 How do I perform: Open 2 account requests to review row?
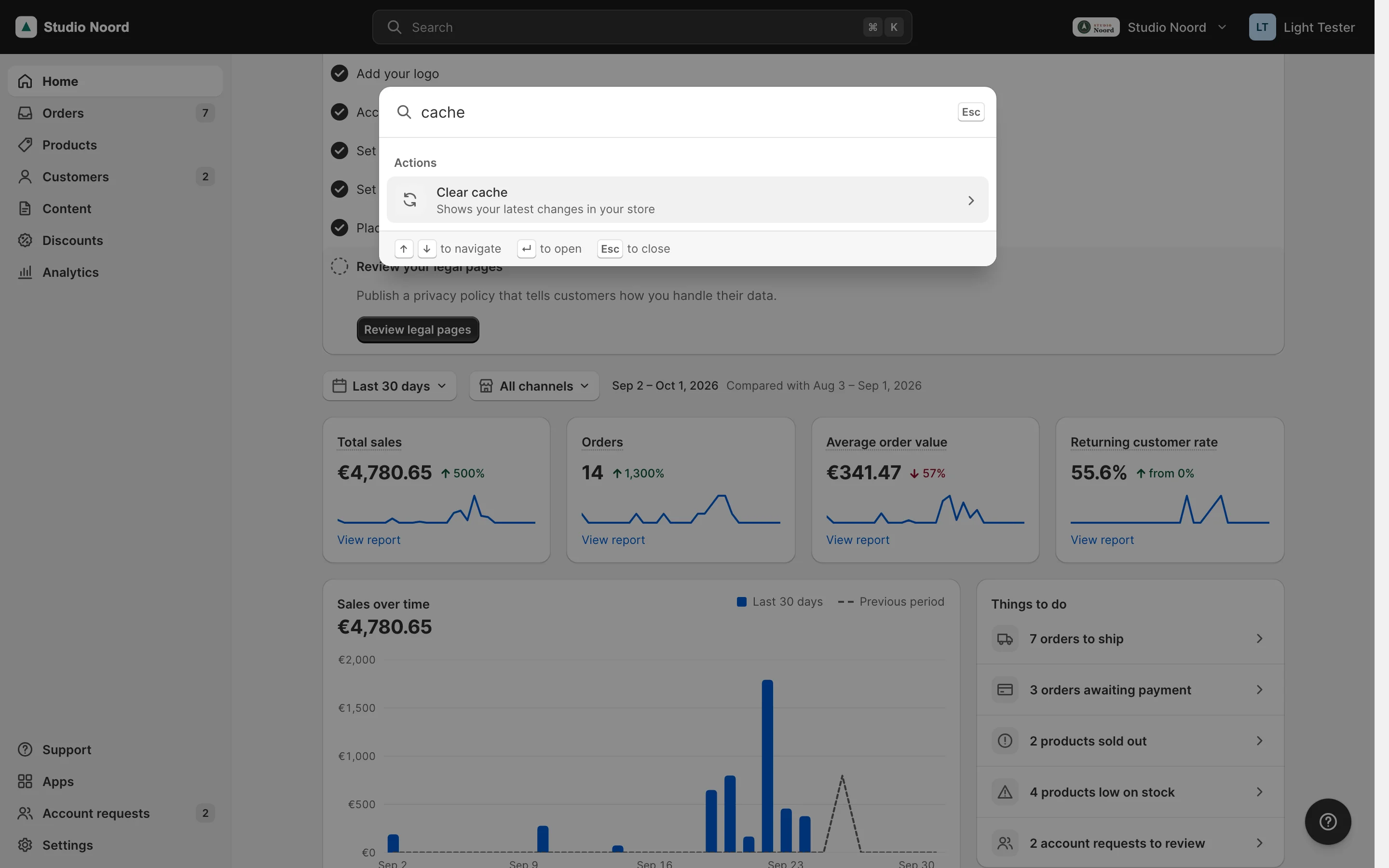pyautogui.click(x=1130, y=843)
